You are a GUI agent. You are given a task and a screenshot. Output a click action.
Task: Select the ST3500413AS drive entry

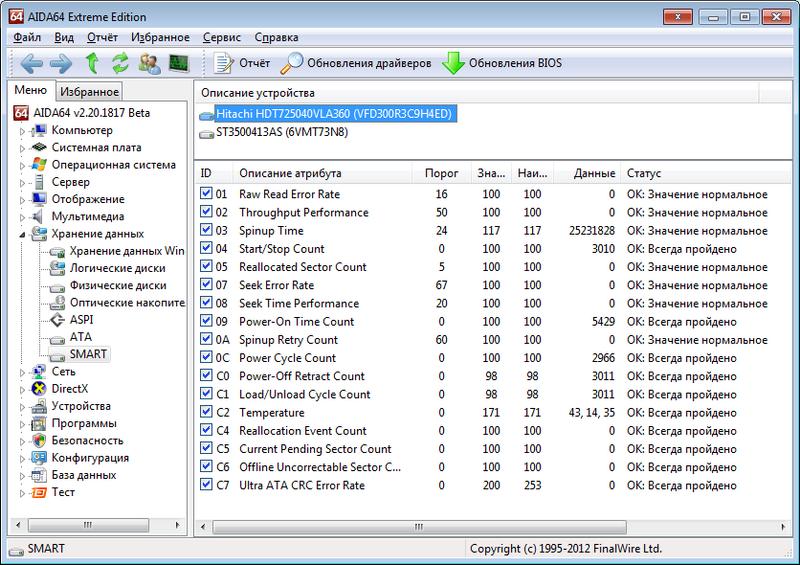tap(282, 132)
